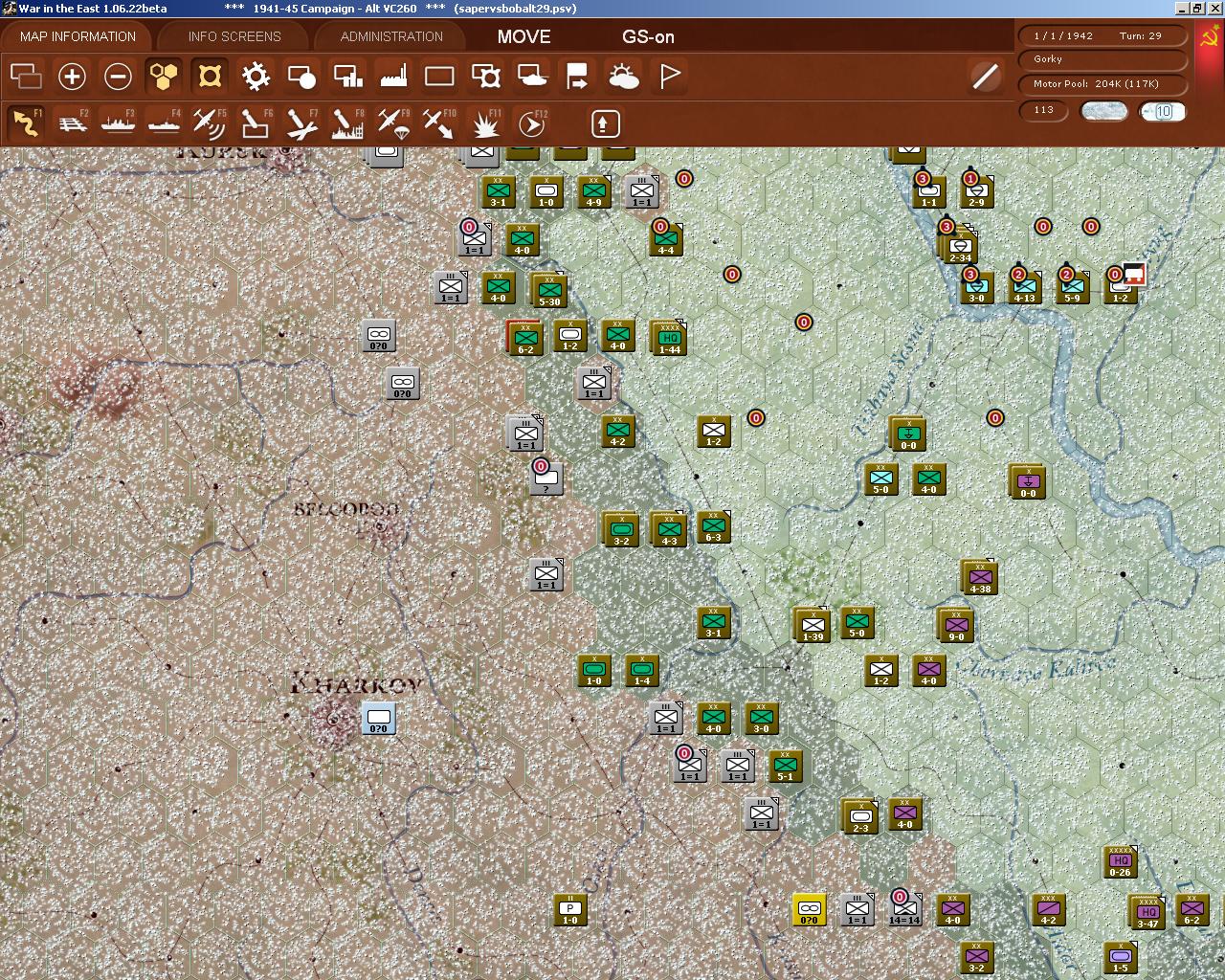Toggle the hex grid honeycomb icon

pos(164,76)
